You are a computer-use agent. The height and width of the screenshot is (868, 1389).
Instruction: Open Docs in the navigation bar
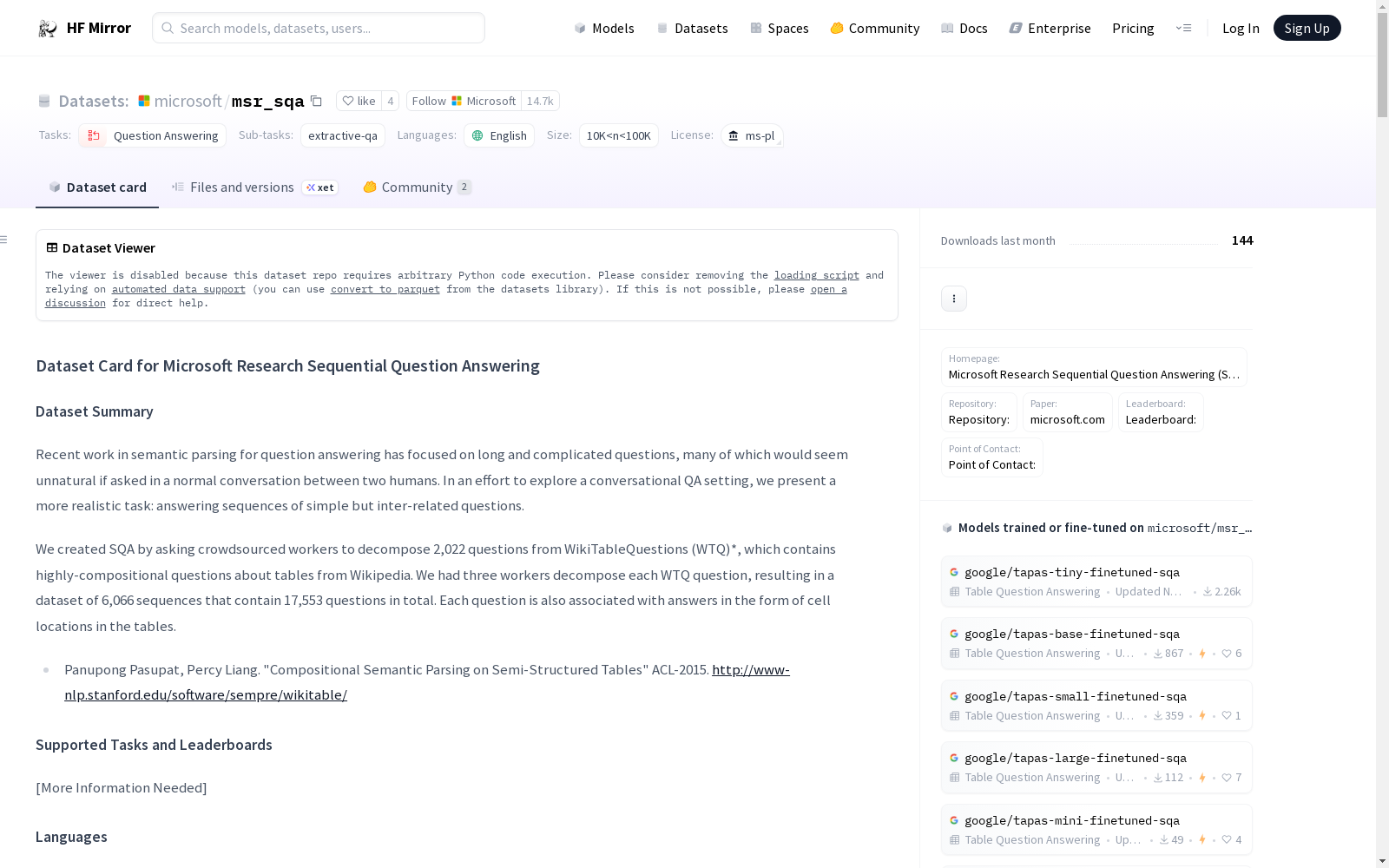pyautogui.click(x=964, y=28)
